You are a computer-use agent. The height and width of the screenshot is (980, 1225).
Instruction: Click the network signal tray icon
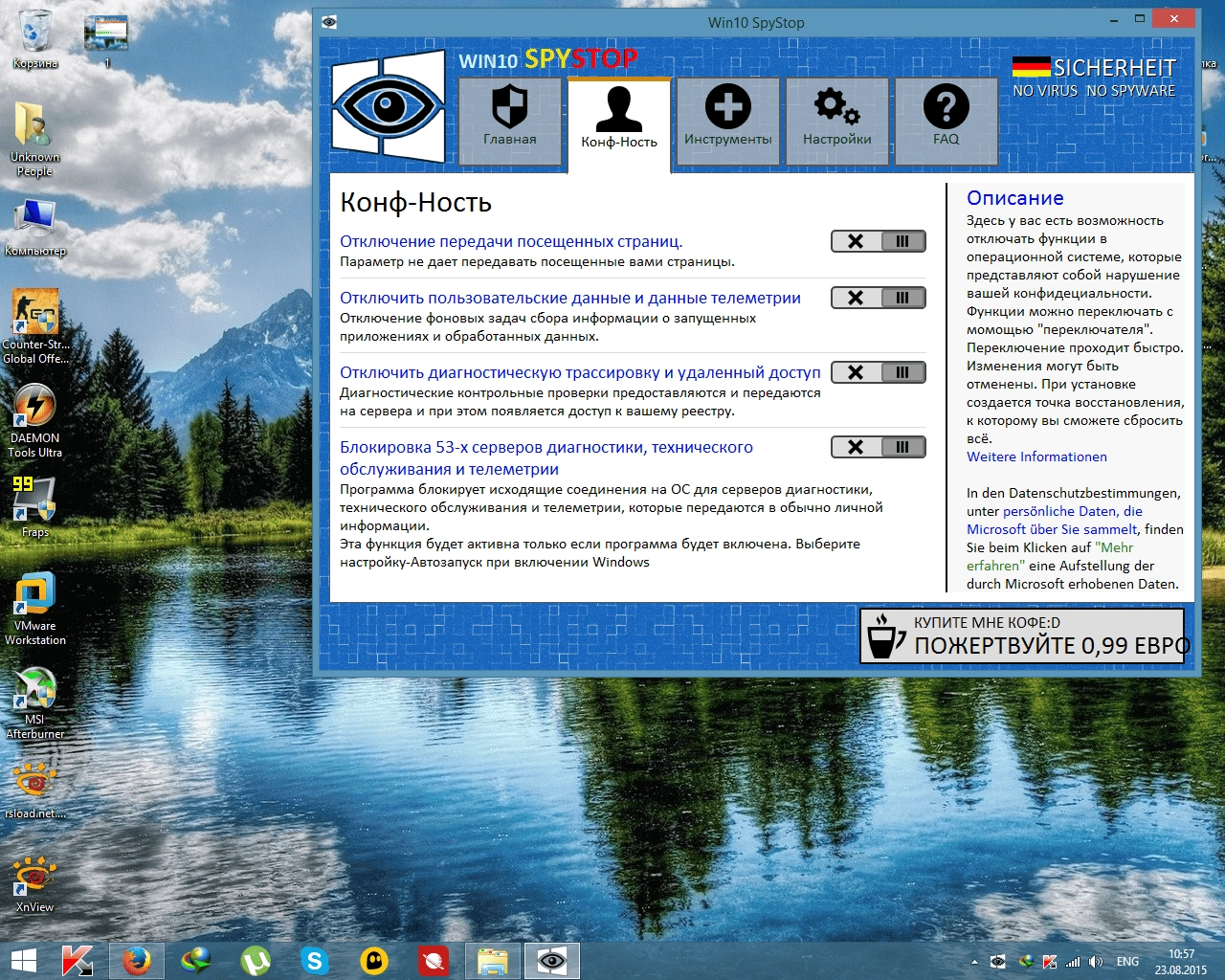(1073, 962)
